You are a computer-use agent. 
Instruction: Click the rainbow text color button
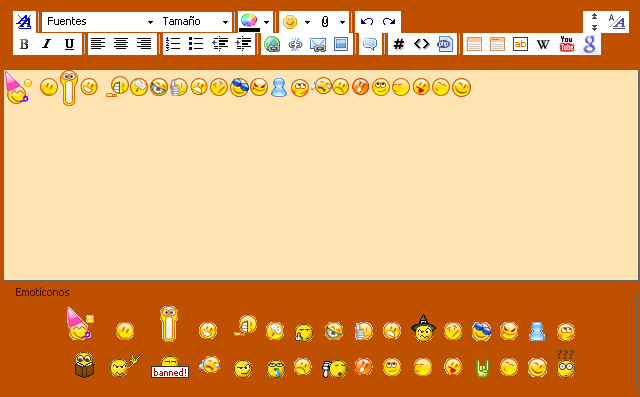[249, 22]
